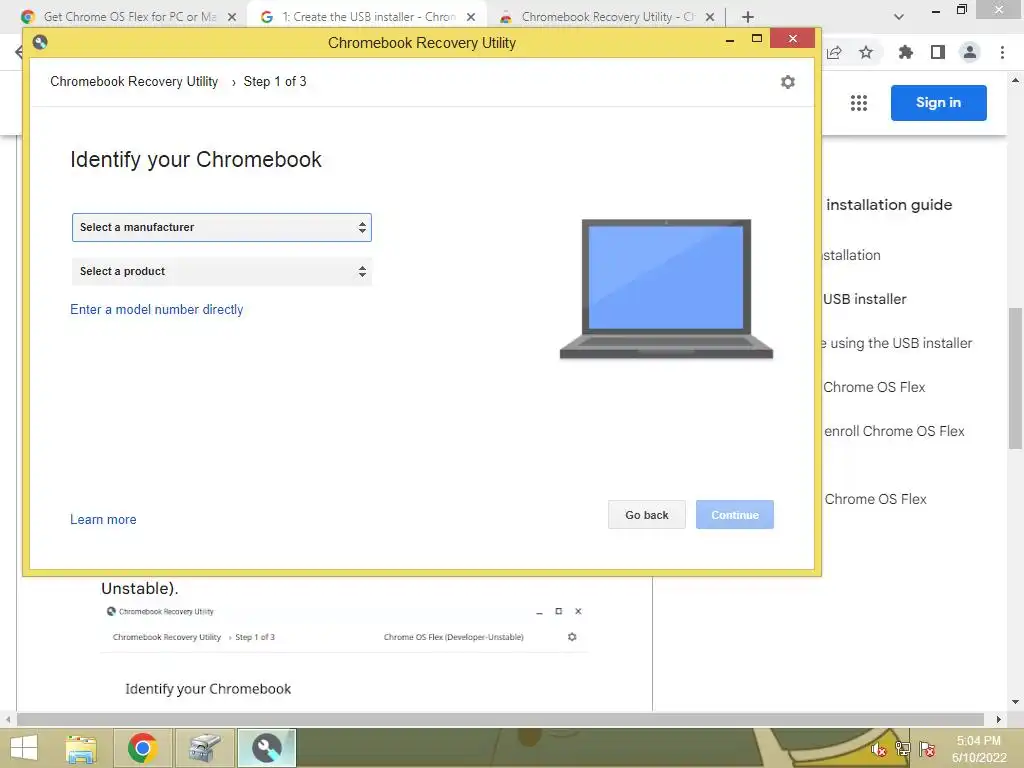Screen dimensions: 1024x768
Task: Click the page tutorial screenshot image
Action: click(x=344, y=655)
